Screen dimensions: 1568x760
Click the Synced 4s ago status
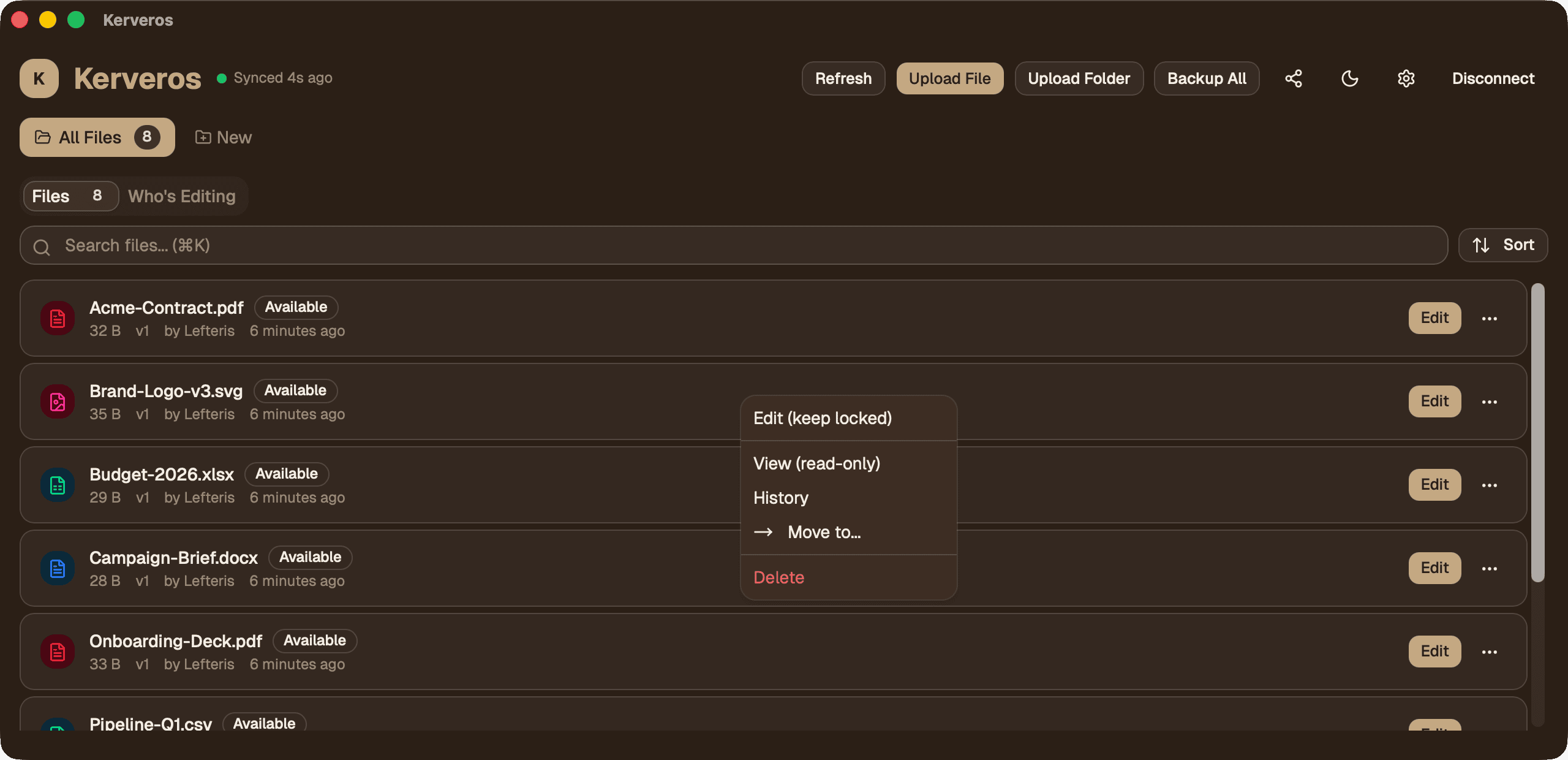pyautogui.click(x=275, y=78)
